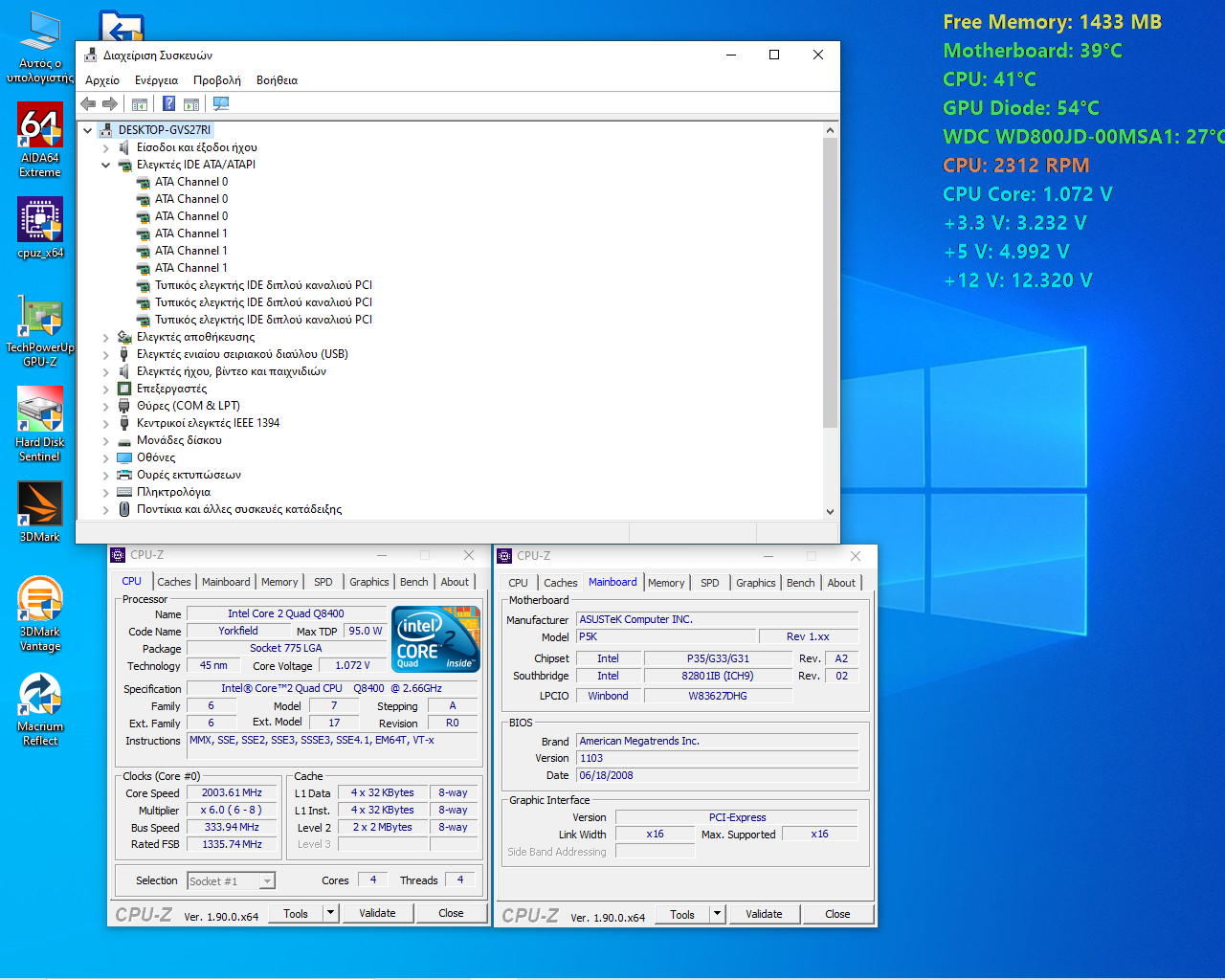Open the Ενέργεια menu
This screenshot has width=1225, height=980.
click(156, 80)
